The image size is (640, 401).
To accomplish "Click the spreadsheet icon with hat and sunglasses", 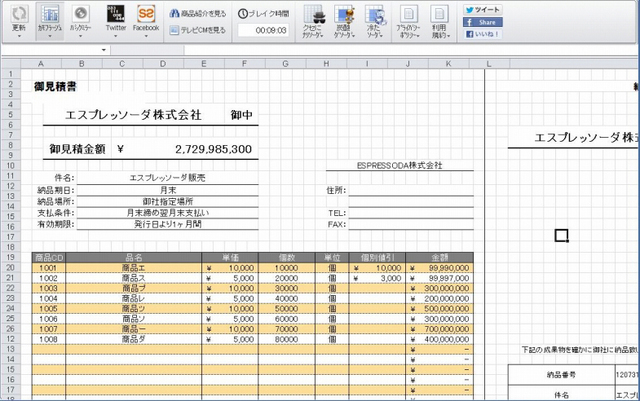I will pyautogui.click(x=313, y=15).
